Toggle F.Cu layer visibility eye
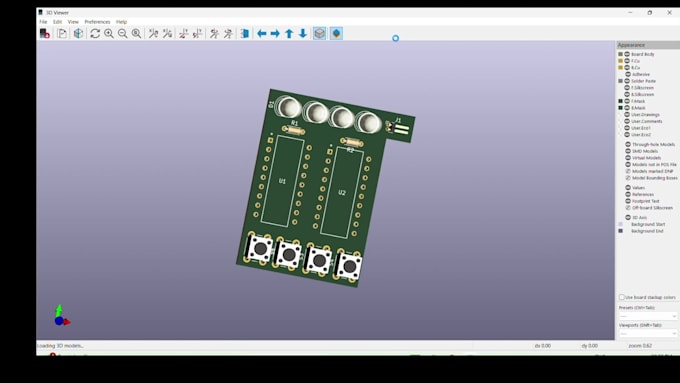 point(627,61)
